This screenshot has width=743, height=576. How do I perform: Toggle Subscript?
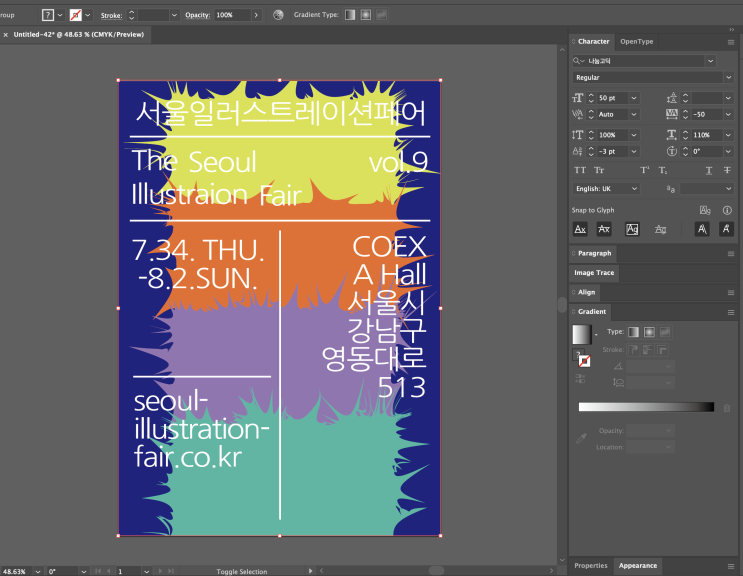click(663, 170)
